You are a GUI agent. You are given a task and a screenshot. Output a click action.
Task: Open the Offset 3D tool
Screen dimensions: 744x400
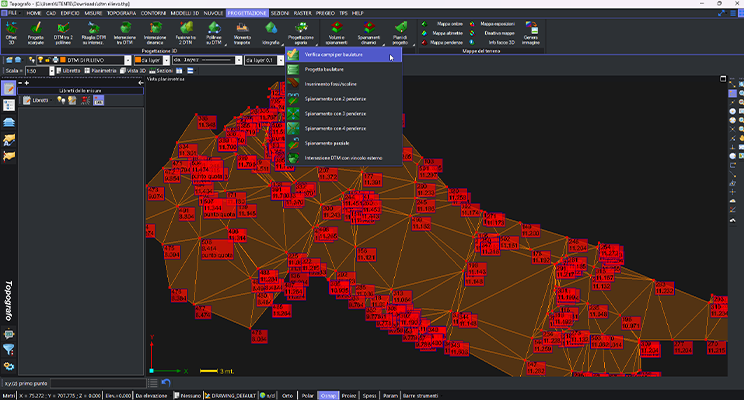pyautogui.click(x=11, y=33)
